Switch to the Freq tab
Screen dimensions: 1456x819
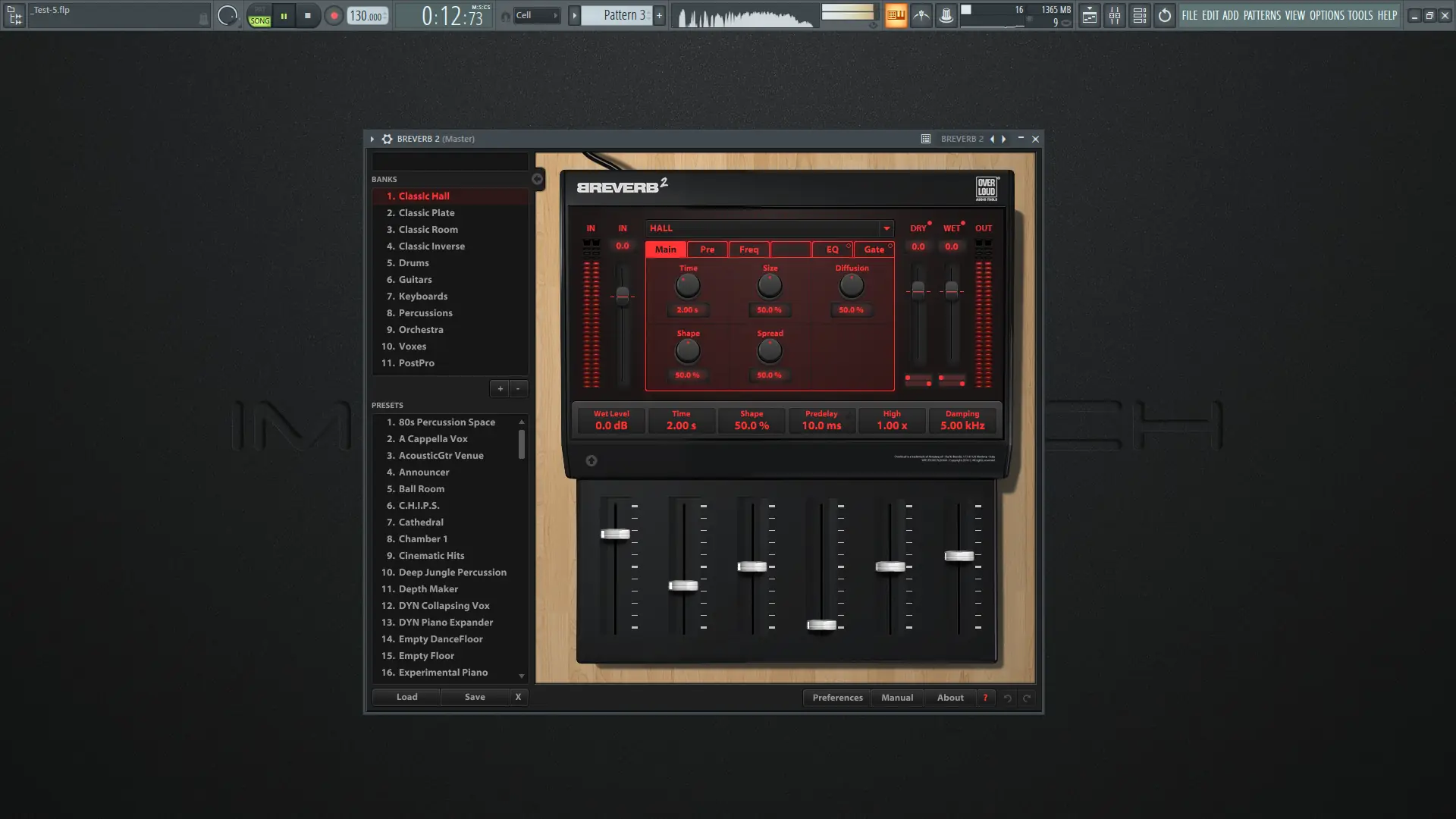coord(748,249)
